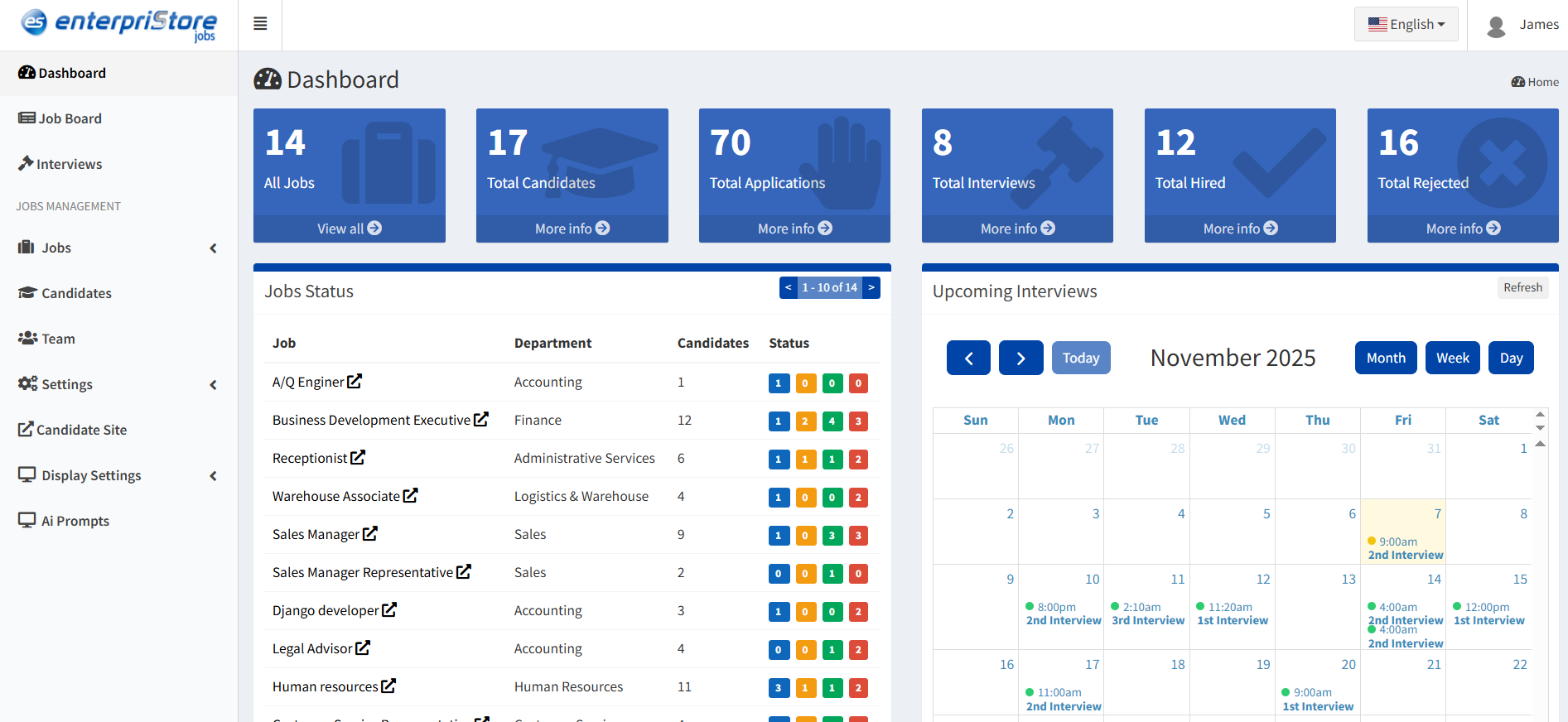Image resolution: width=1568 pixels, height=722 pixels.
Task: Open Candidate Site in the sidebar
Action: click(x=118, y=430)
